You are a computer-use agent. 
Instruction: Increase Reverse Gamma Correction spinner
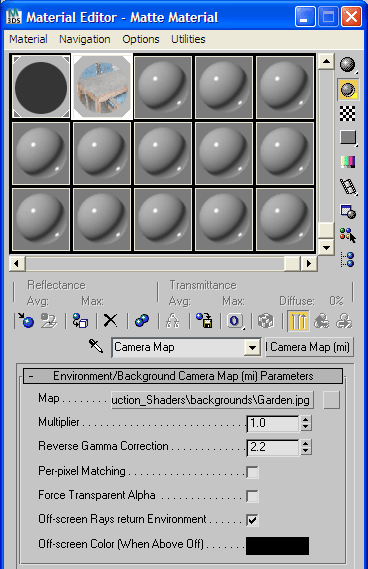pyautogui.click(x=306, y=443)
